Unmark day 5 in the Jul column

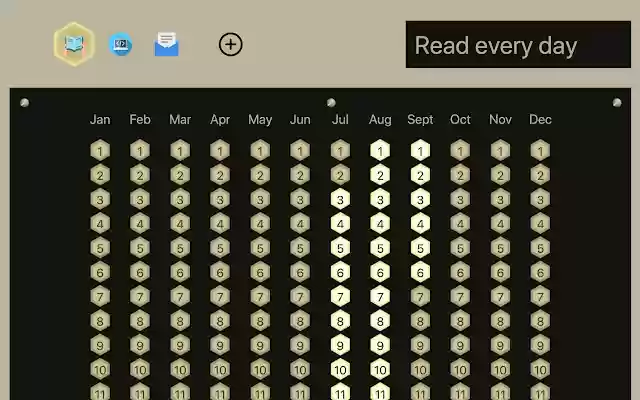[340, 248]
